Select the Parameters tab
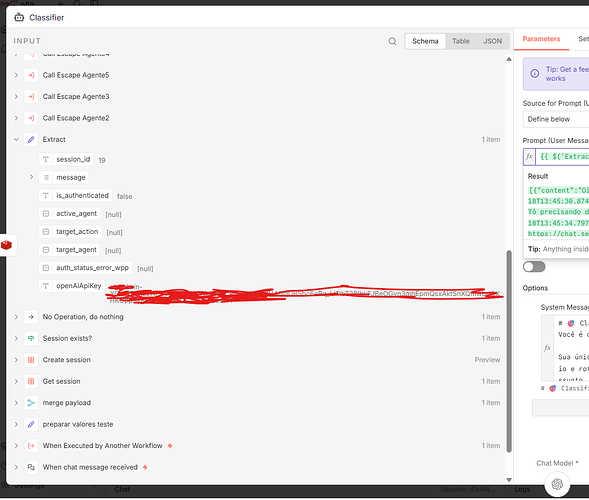589x500 pixels. [x=541, y=39]
